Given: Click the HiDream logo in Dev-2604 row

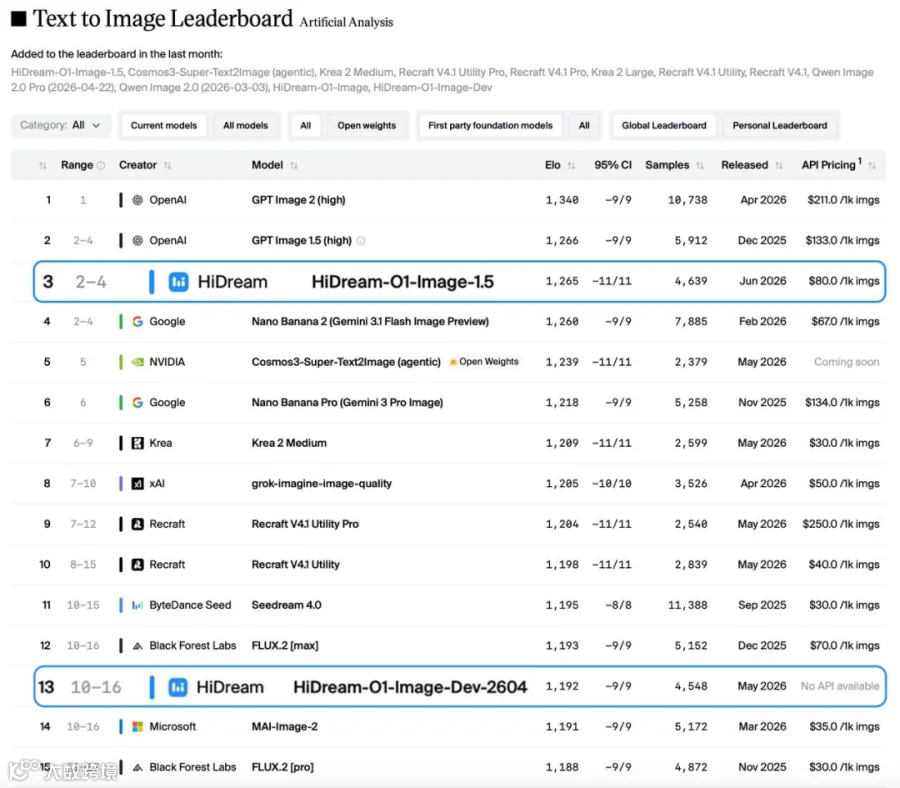Looking at the screenshot, I should [x=178, y=687].
